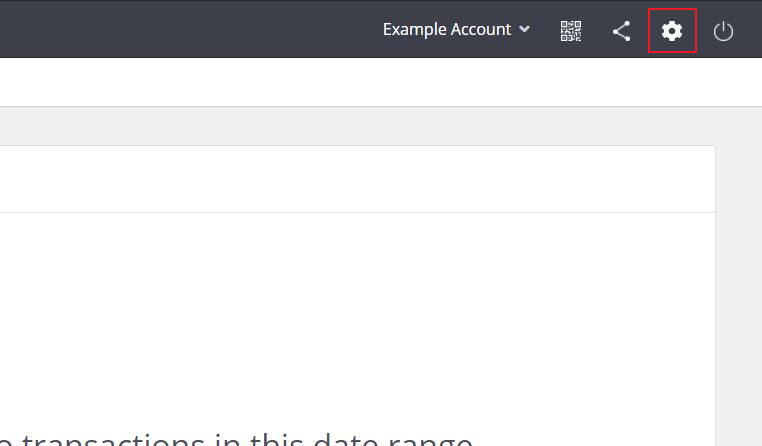This screenshot has height=446, width=762.
Task: Click the chevron beside Example Account
Action: 524,29
